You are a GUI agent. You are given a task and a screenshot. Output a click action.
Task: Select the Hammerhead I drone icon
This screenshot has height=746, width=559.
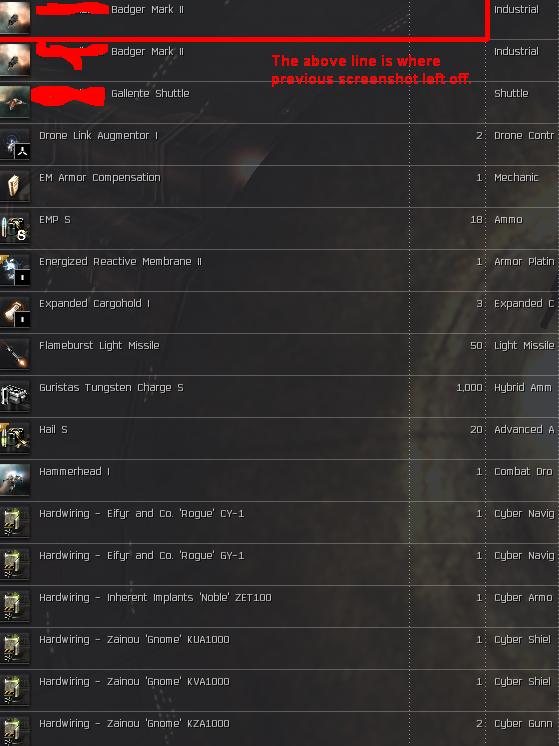tap(15, 480)
